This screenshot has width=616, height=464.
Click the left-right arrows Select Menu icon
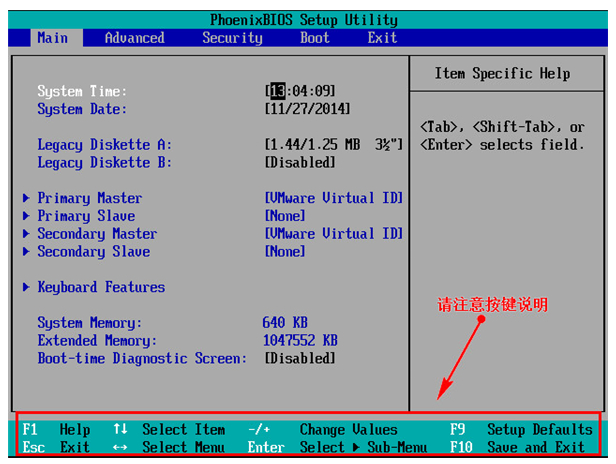pyautogui.click(x=120, y=447)
